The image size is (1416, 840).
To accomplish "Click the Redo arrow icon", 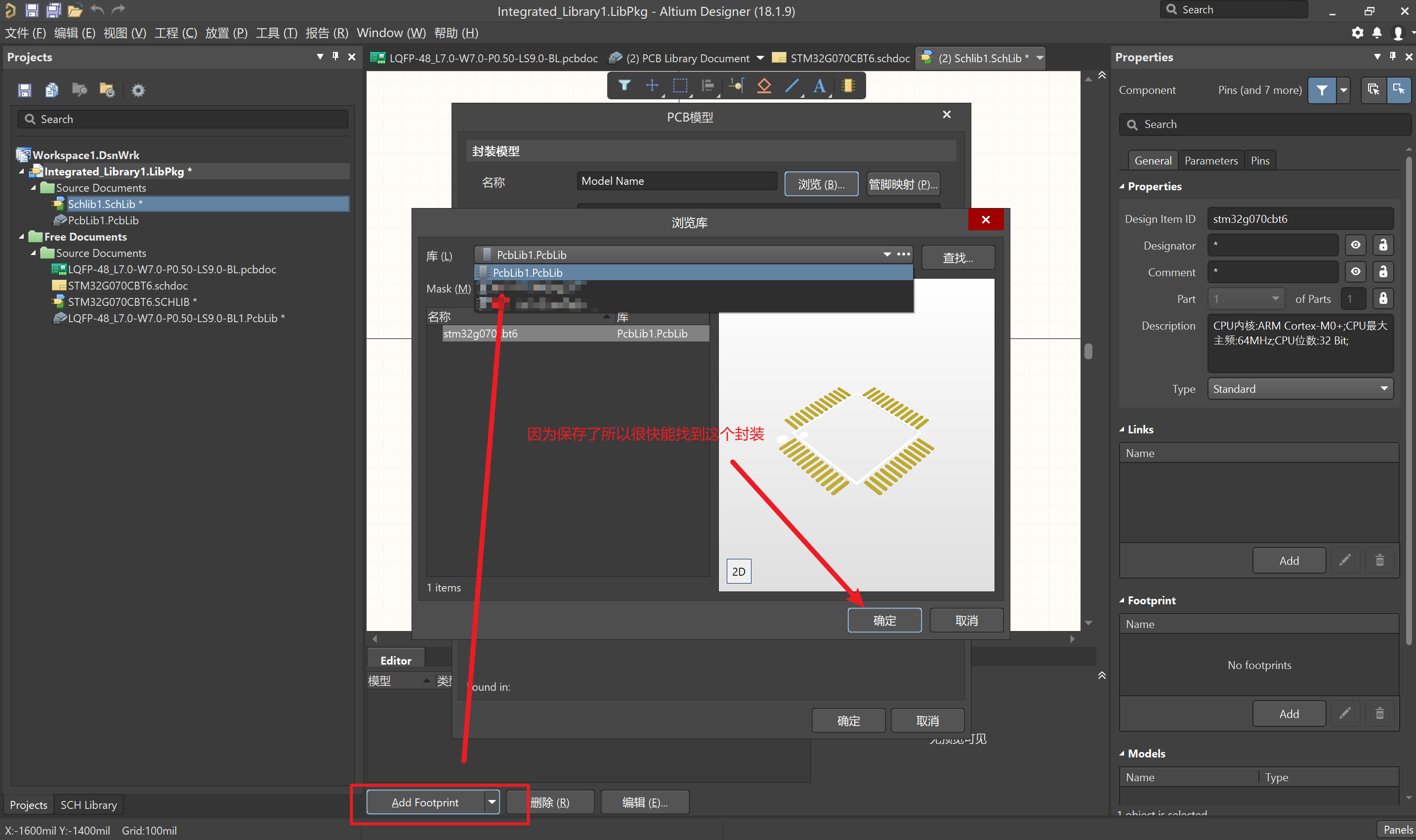I will click(118, 9).
